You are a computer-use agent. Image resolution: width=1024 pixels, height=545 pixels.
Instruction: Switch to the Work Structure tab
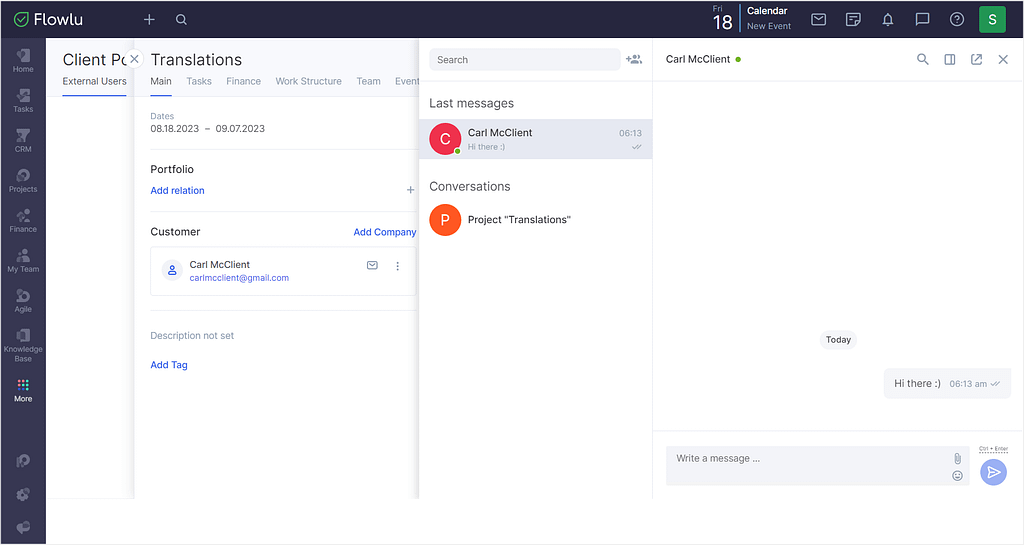coord(308,81)
